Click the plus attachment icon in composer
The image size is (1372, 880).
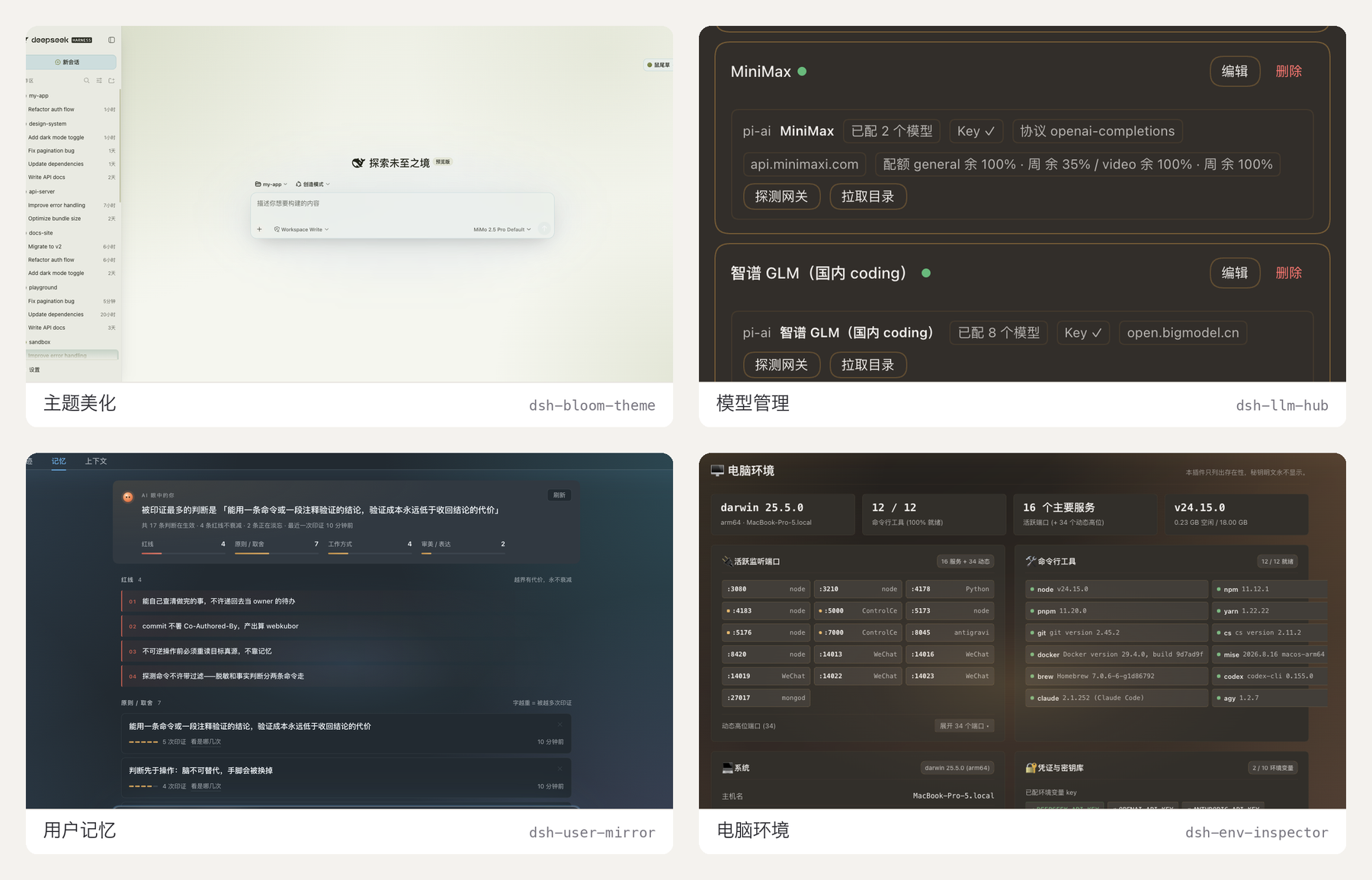tap(259, 229)
